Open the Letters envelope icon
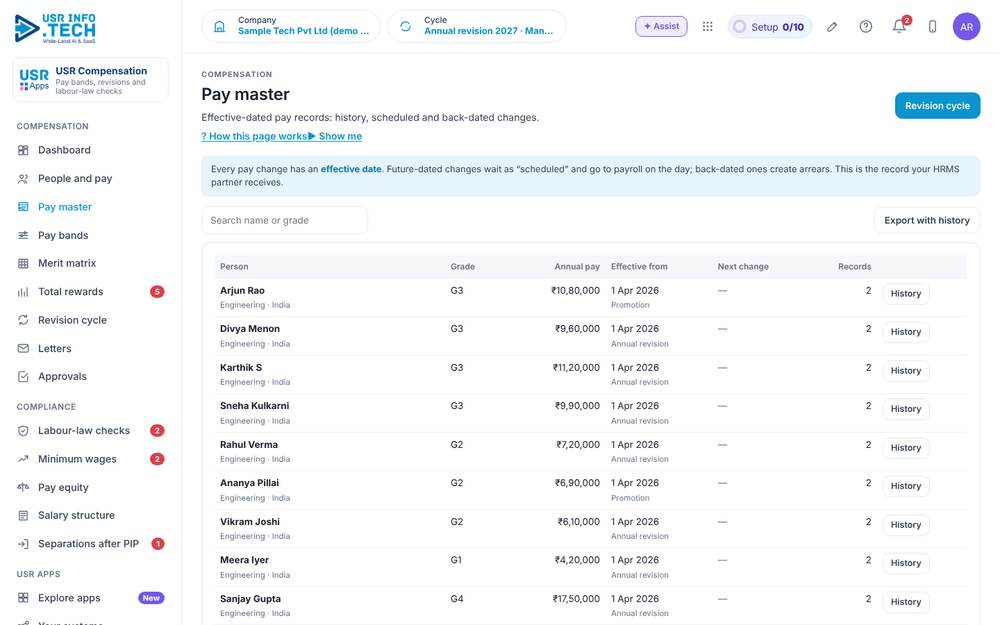 pos(23,349)
